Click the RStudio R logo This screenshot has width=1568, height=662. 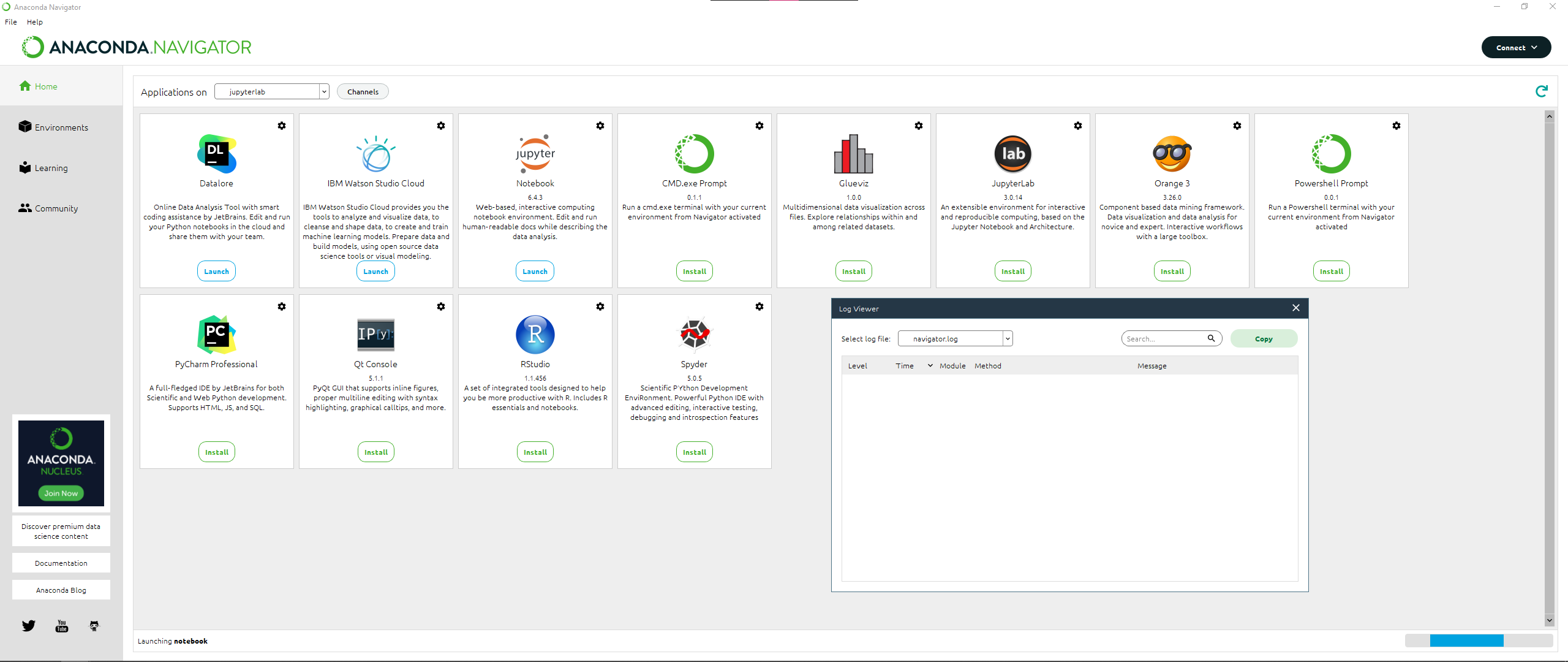pos(535,335)
